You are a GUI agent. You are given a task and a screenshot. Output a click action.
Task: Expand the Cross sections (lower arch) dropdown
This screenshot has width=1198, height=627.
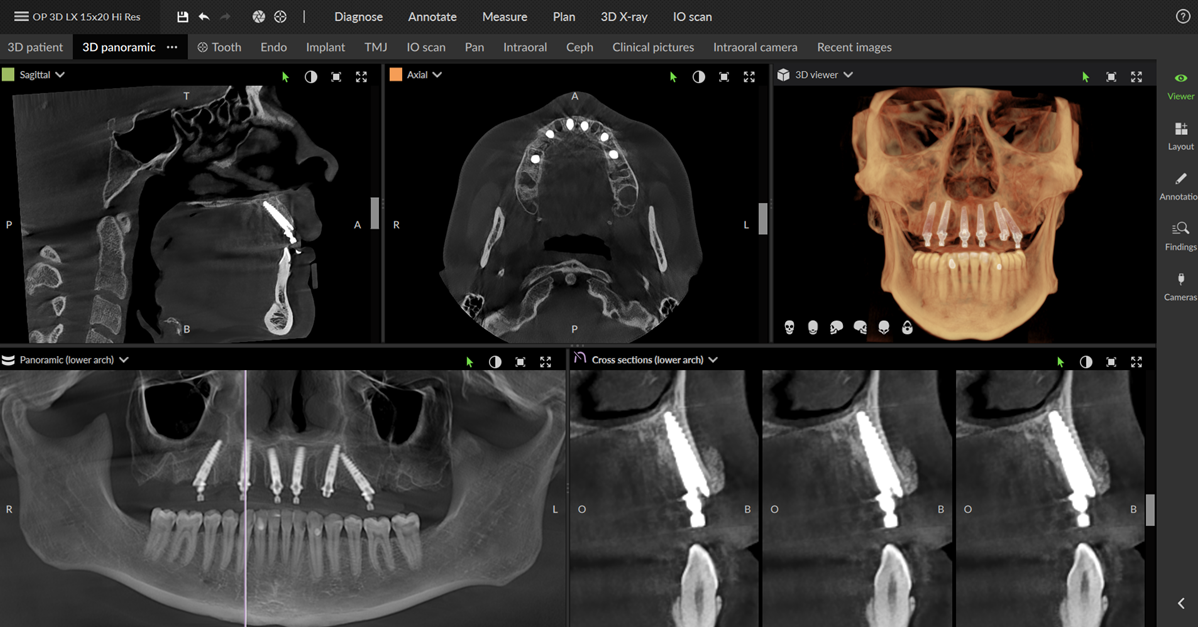[713, 360]
